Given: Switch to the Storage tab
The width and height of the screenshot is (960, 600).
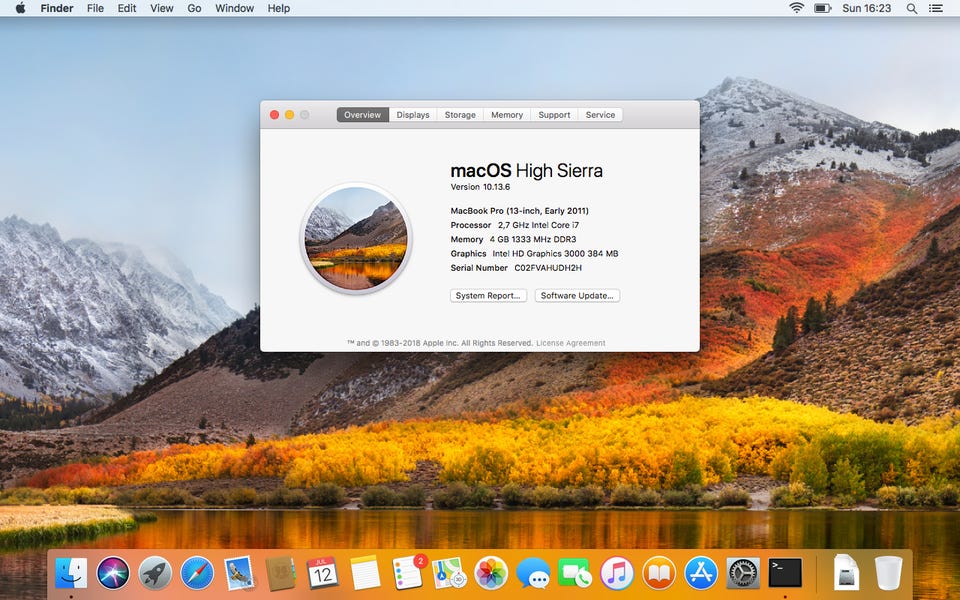Looking at the screenshot, I should tap(460, 114).
